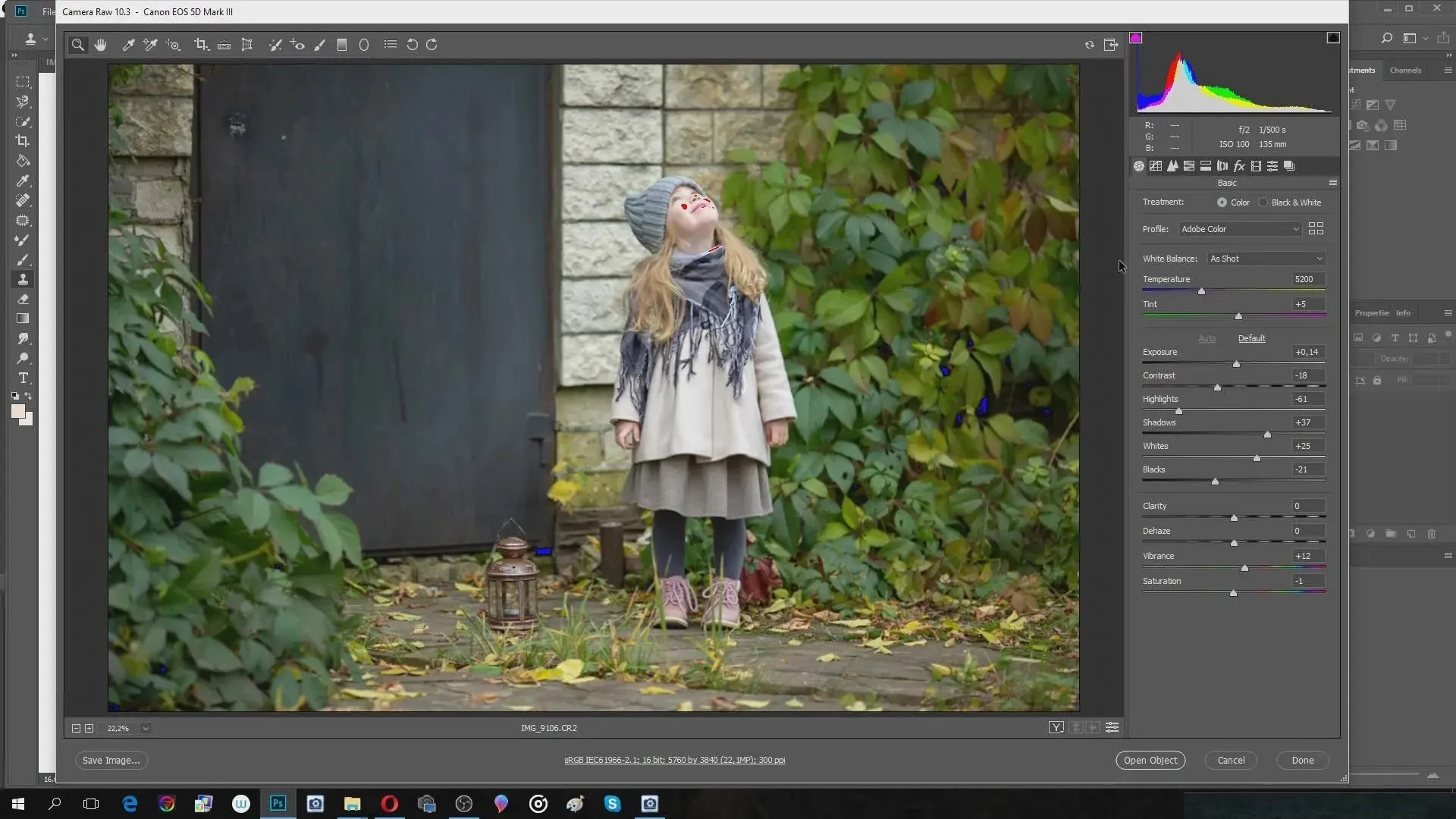The image size is (1456, 819).
Task: Click the Open Object button
Action: [1150, 760]
